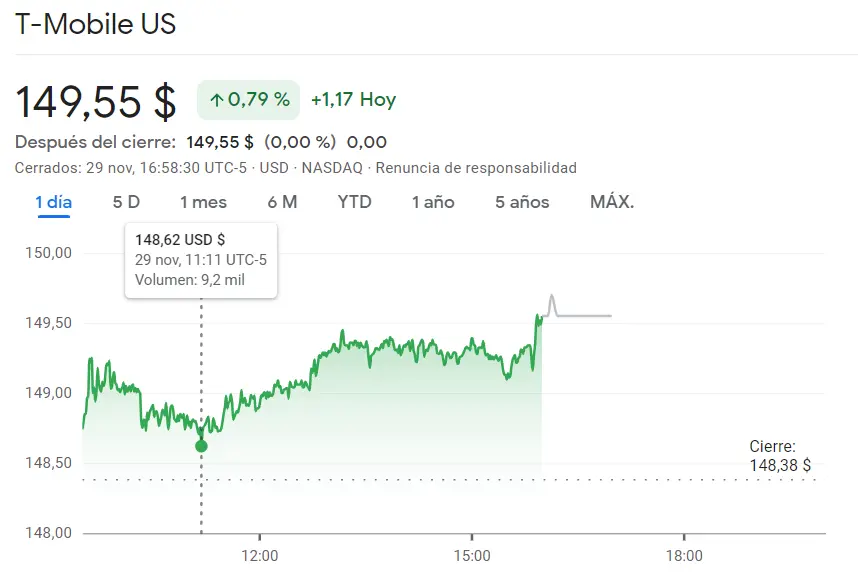Screen dimensions: 858x576
Task: Open the "MÁX." historical view
Action: [x=610, y=201]
